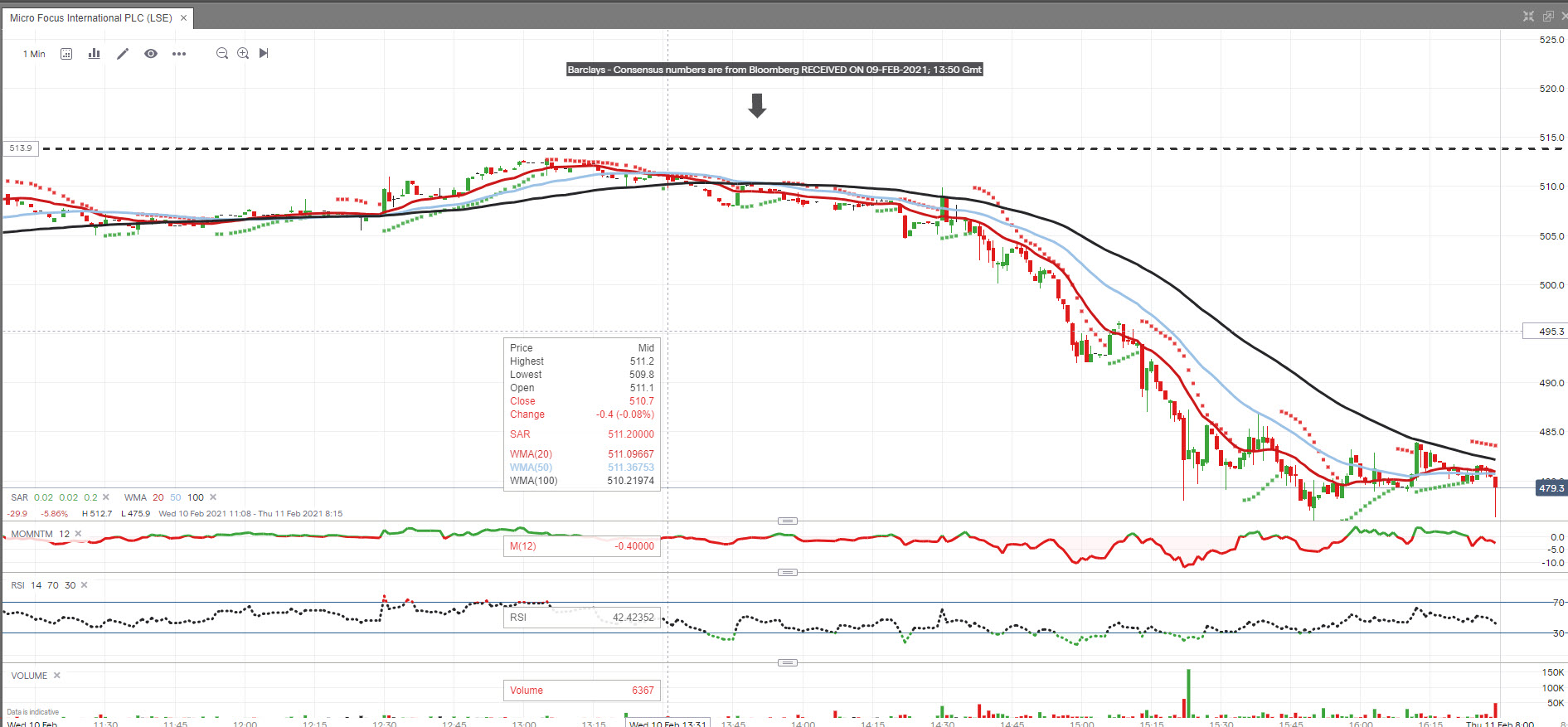The height and width of the screenshot is (727, 1568).
Task: Click the Close value 510.7 in tooltip
Action: [x=642, y=401]
